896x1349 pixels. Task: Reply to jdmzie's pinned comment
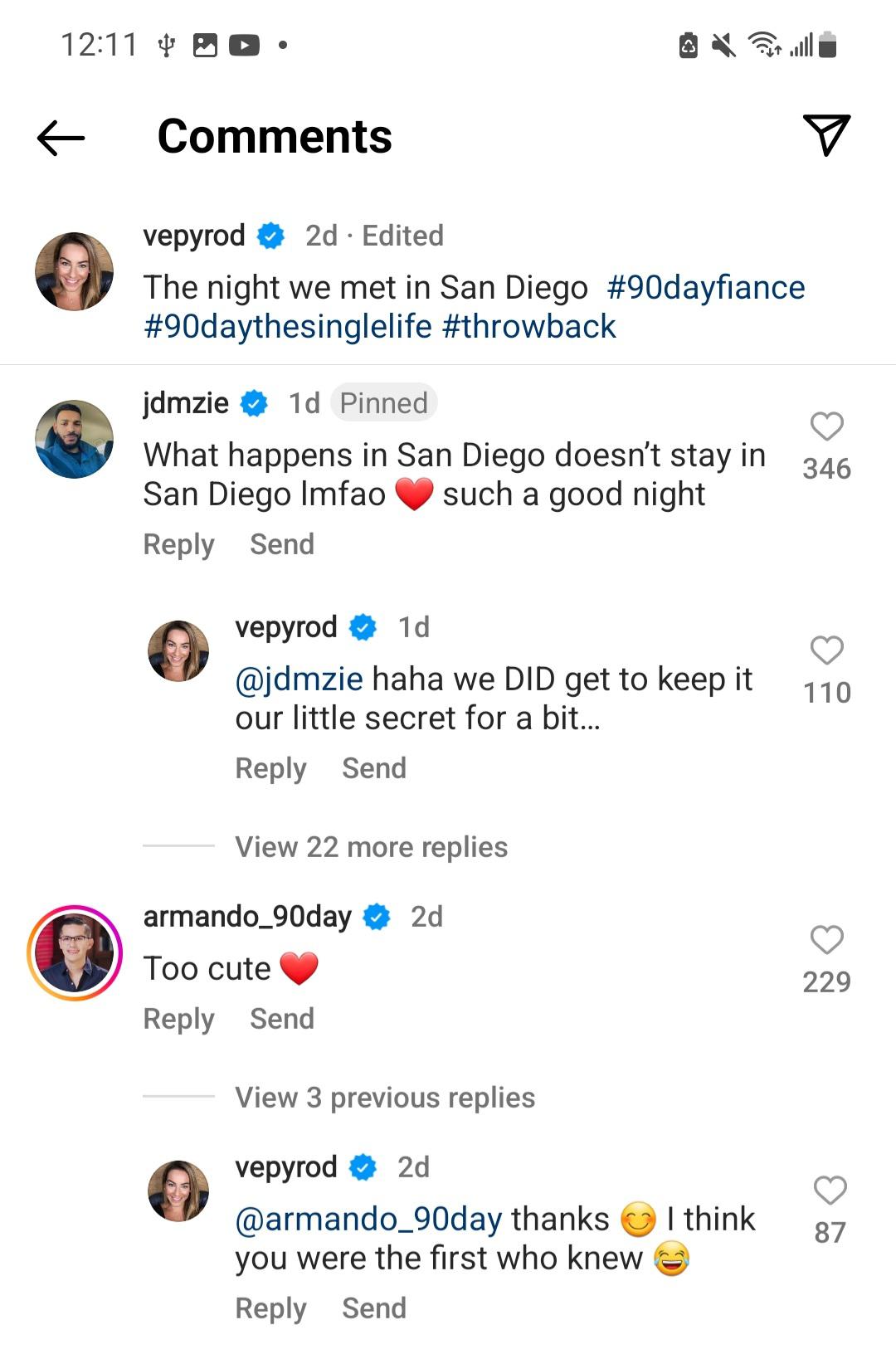178,544
